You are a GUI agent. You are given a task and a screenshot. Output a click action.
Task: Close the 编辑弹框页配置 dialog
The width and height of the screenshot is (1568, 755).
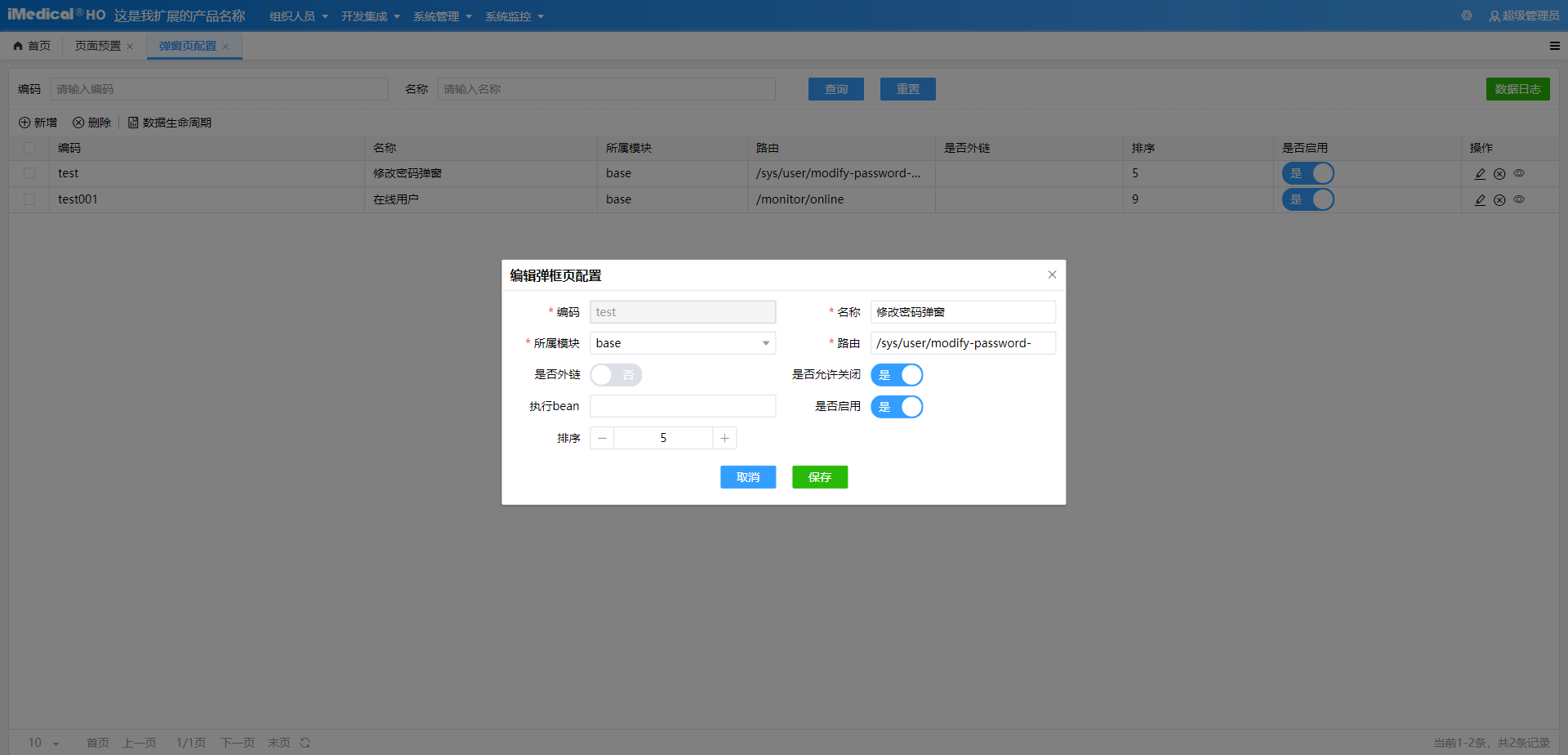tap(1052, 275)
